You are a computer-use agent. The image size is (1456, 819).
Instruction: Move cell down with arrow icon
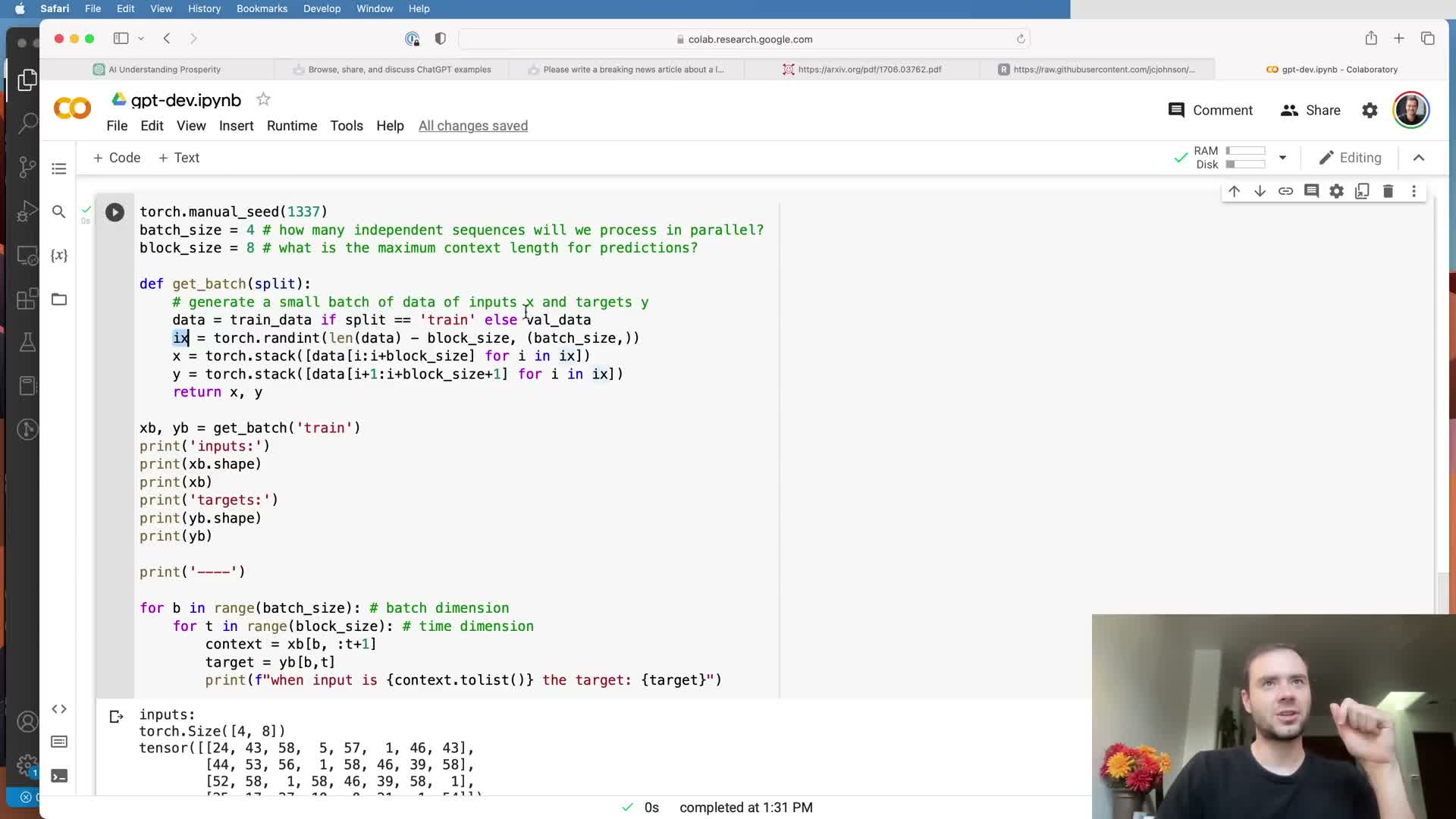[x=1260, y=191]
